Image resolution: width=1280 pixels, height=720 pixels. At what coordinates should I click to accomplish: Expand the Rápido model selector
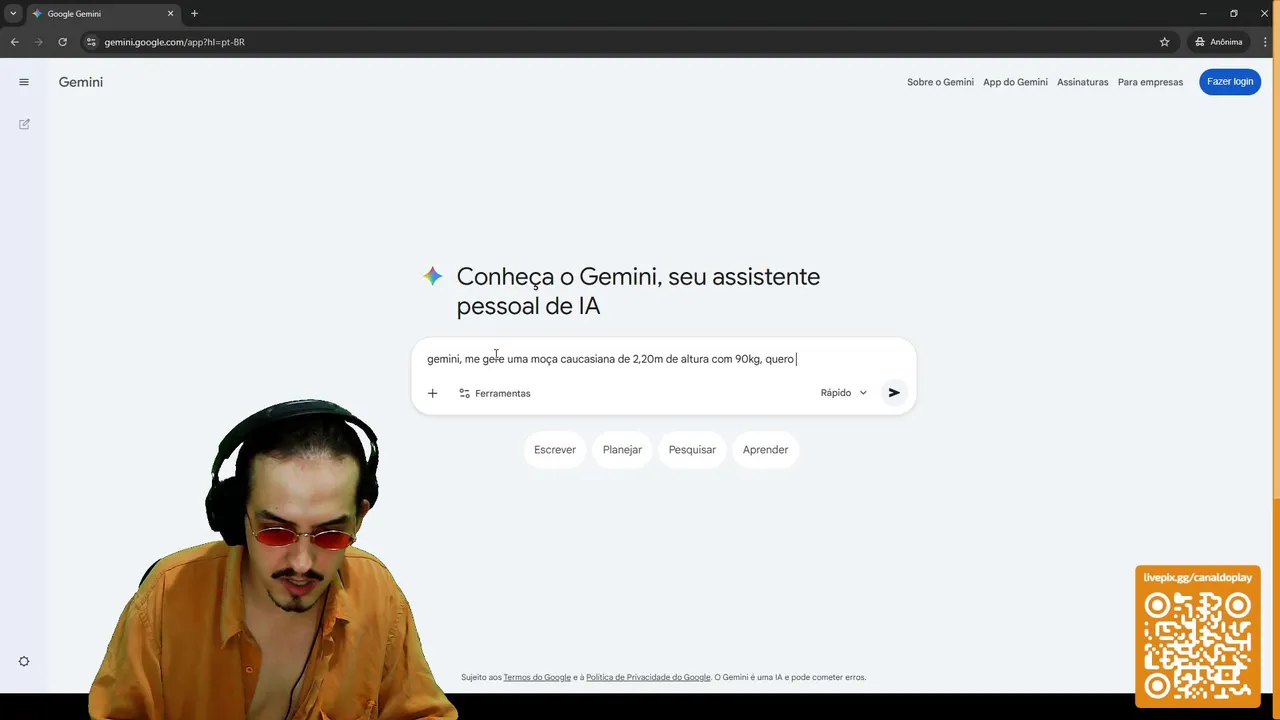pyautogui.click(x=844, y=393)
